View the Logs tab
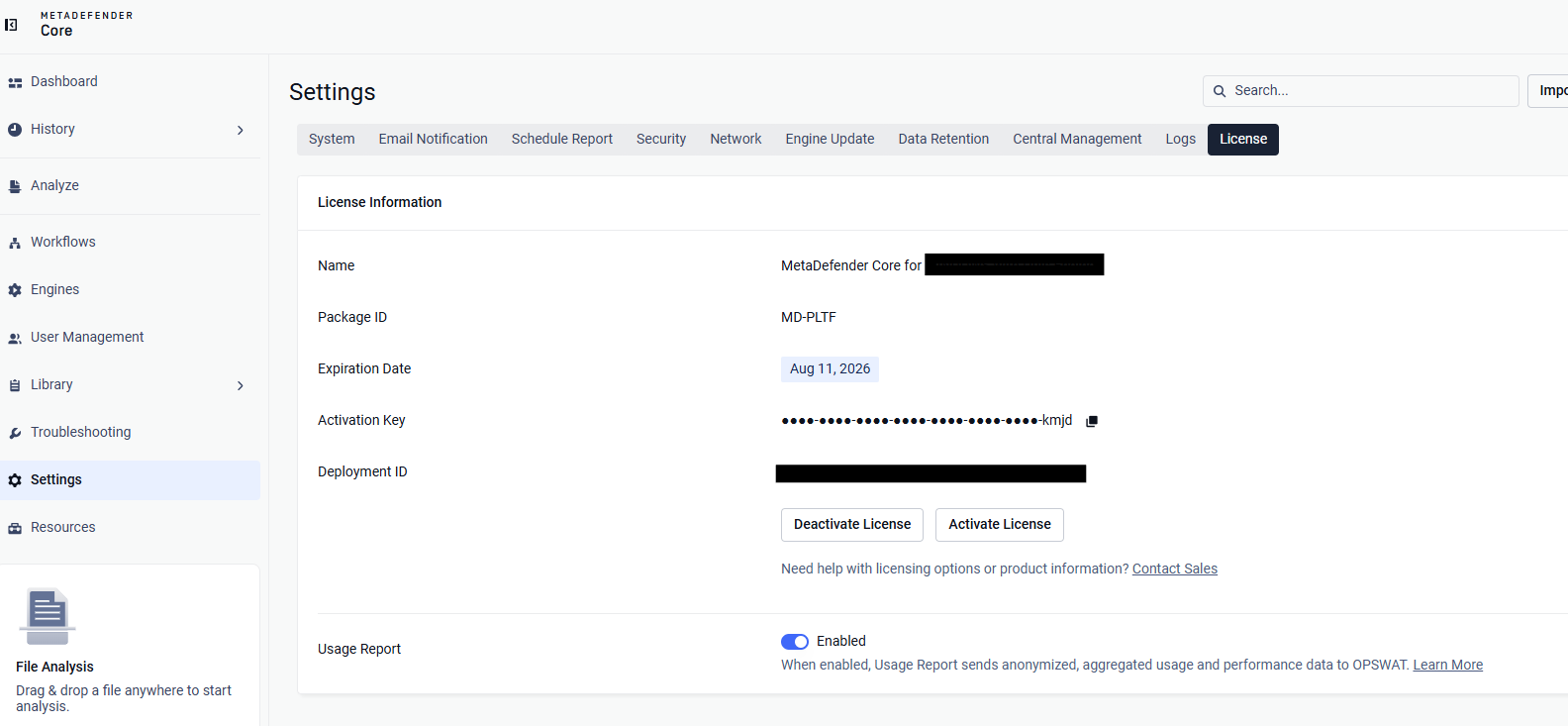Viewport: 1568px width, 726px height. pos(1180,140)
